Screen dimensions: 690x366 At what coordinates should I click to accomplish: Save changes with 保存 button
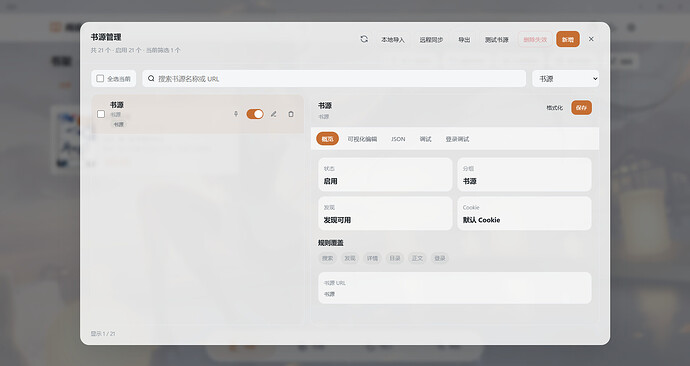(581, 108)
